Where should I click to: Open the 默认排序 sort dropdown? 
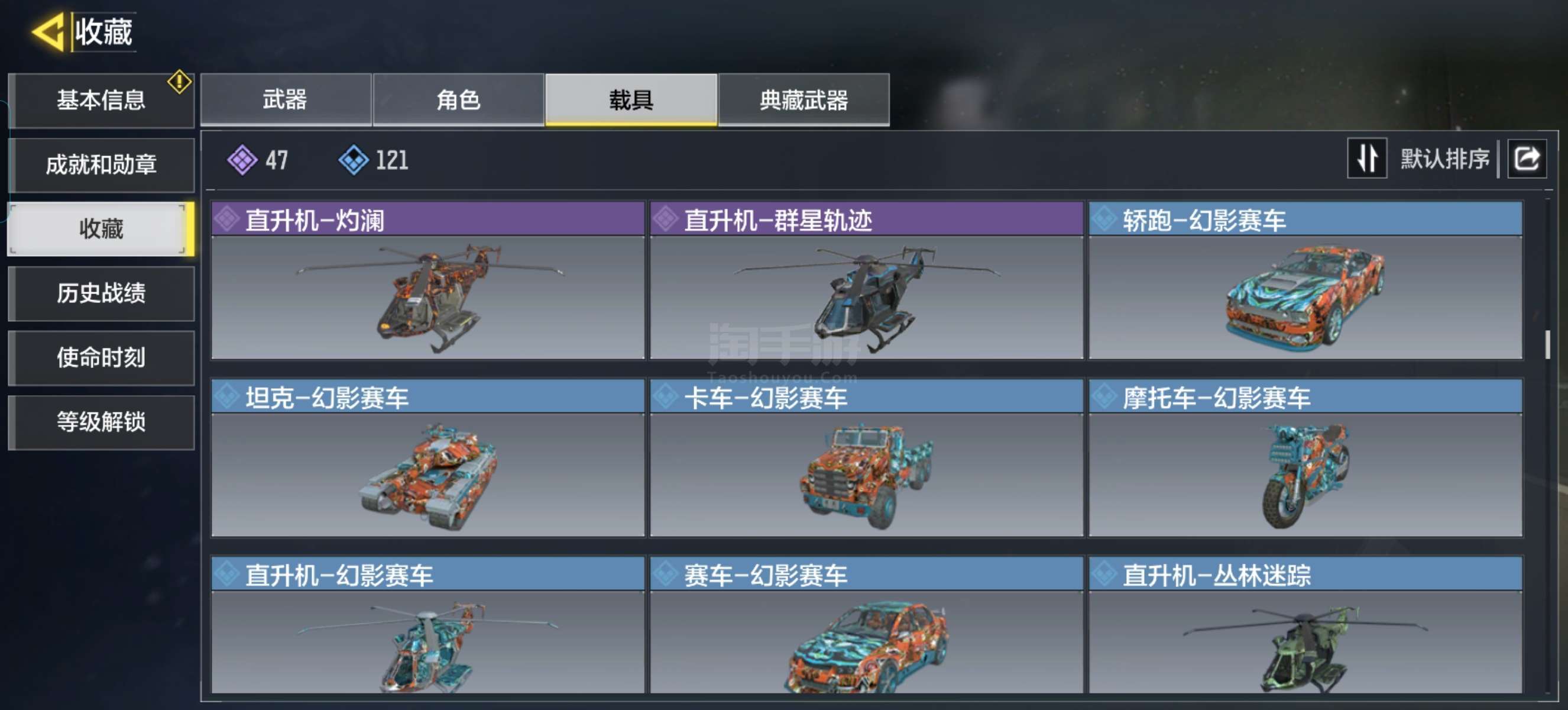[1444, 159]
